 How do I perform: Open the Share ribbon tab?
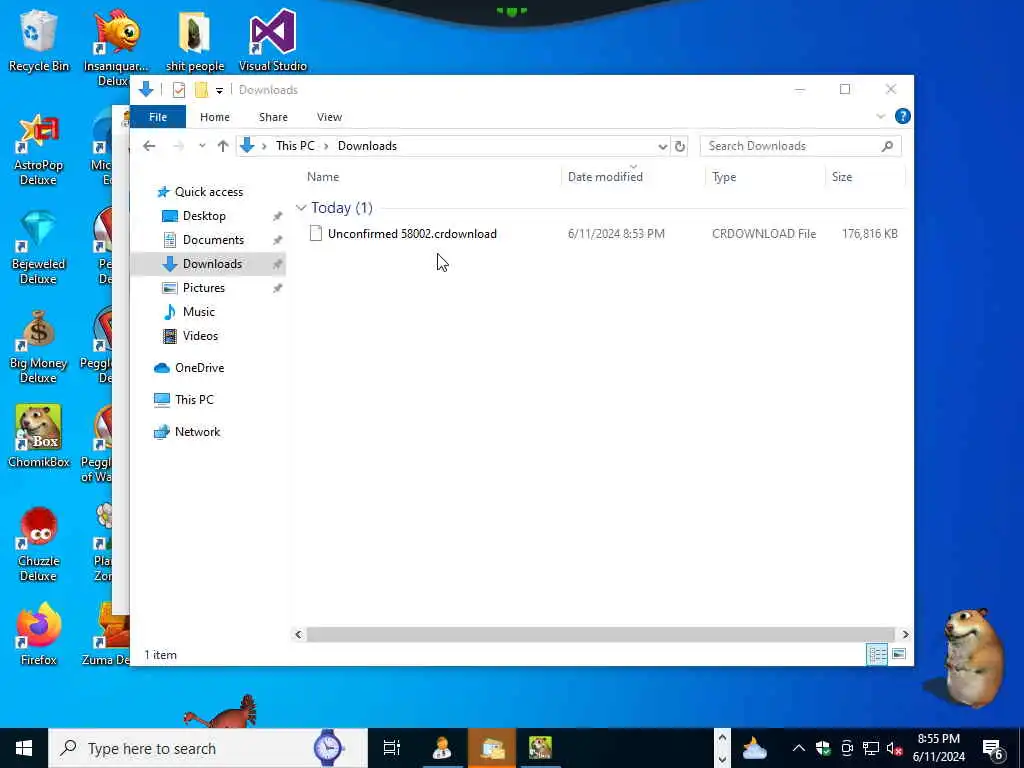point(273,117)
